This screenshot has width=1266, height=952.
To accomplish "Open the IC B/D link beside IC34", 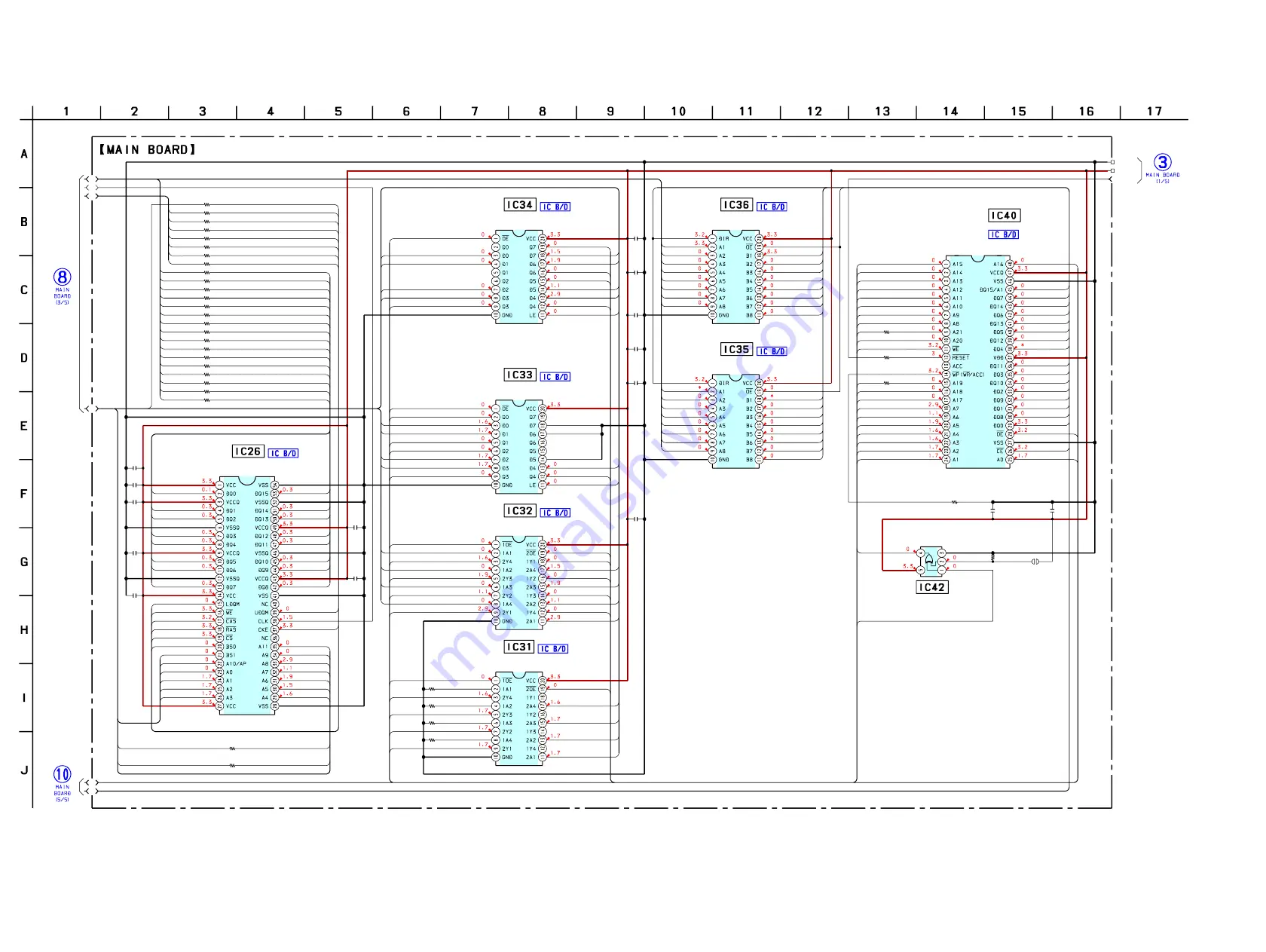I will tap(555, 207).
